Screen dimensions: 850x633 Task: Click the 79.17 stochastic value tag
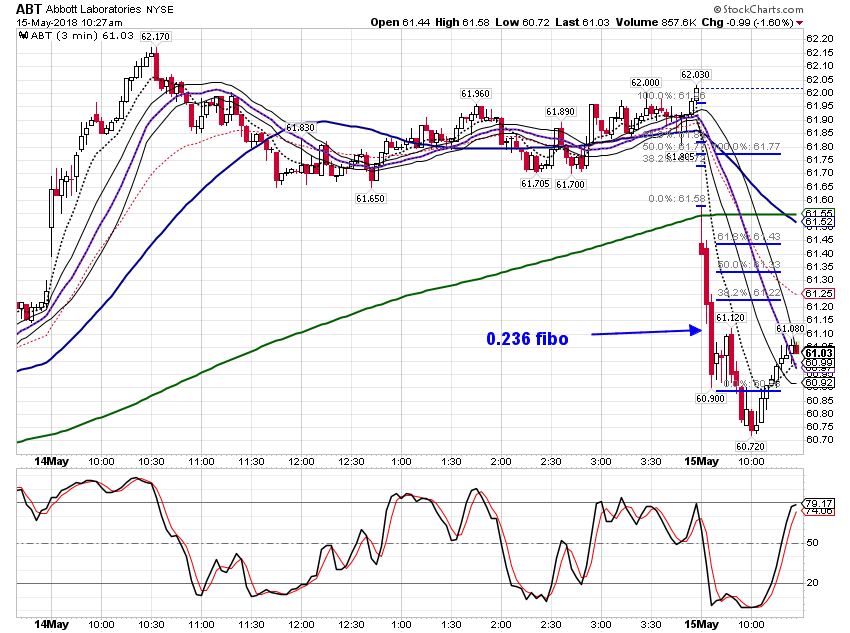click(x=819, y=503)
